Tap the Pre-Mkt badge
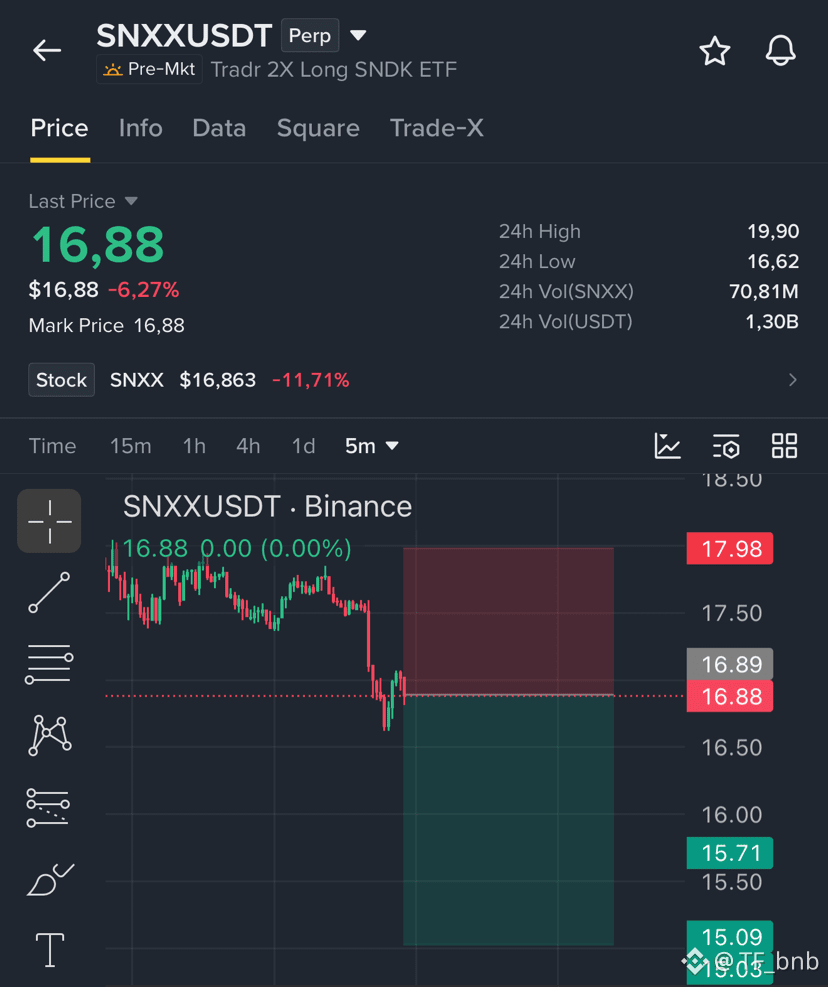The image size is (828, 987). [x=150, y=69]
